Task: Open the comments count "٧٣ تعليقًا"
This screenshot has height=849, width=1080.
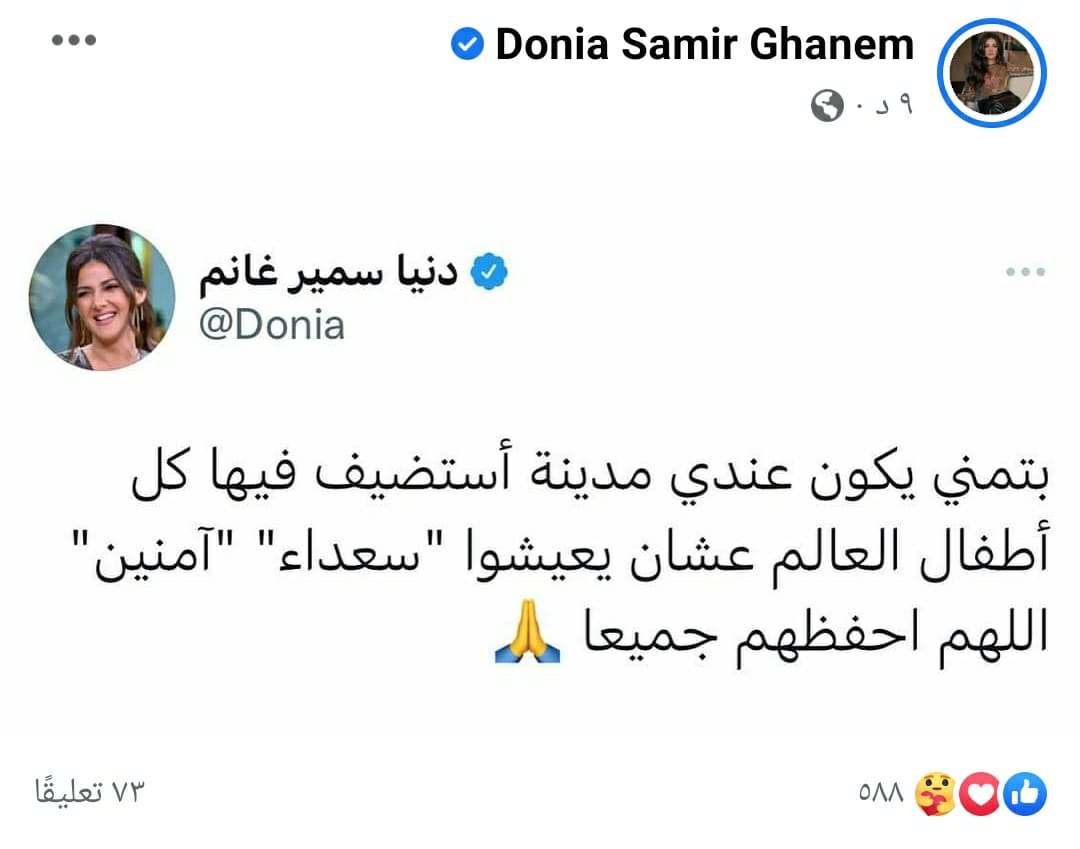Action: point(91,793)
